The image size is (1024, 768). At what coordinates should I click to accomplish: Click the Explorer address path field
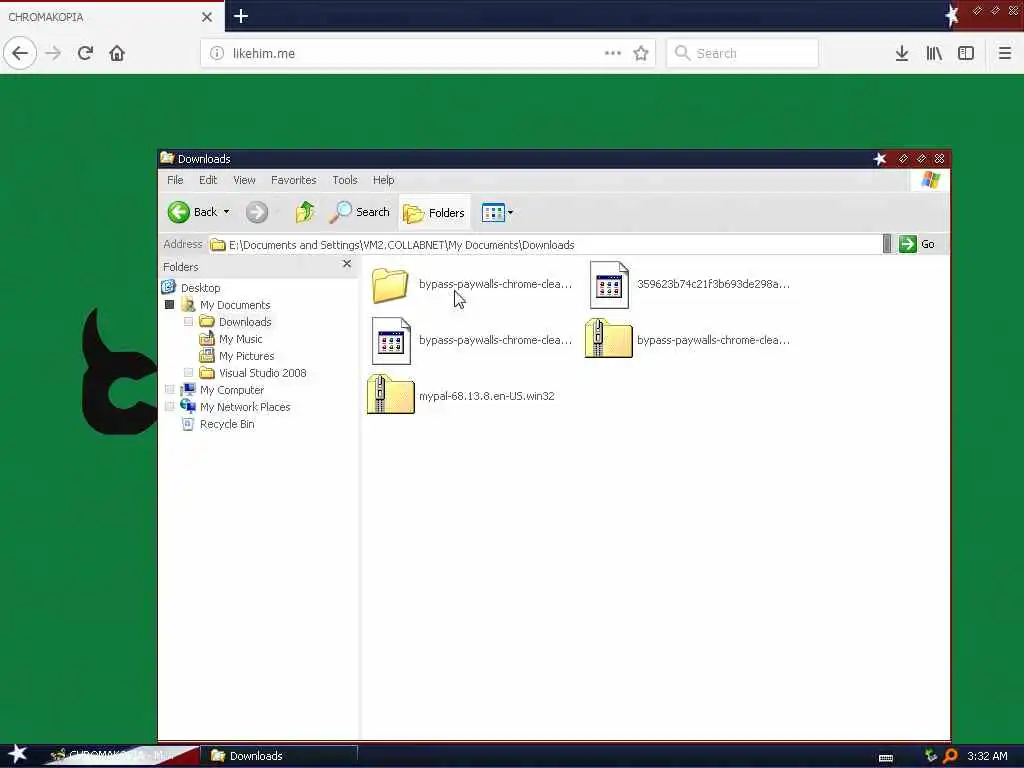[545, 244]
